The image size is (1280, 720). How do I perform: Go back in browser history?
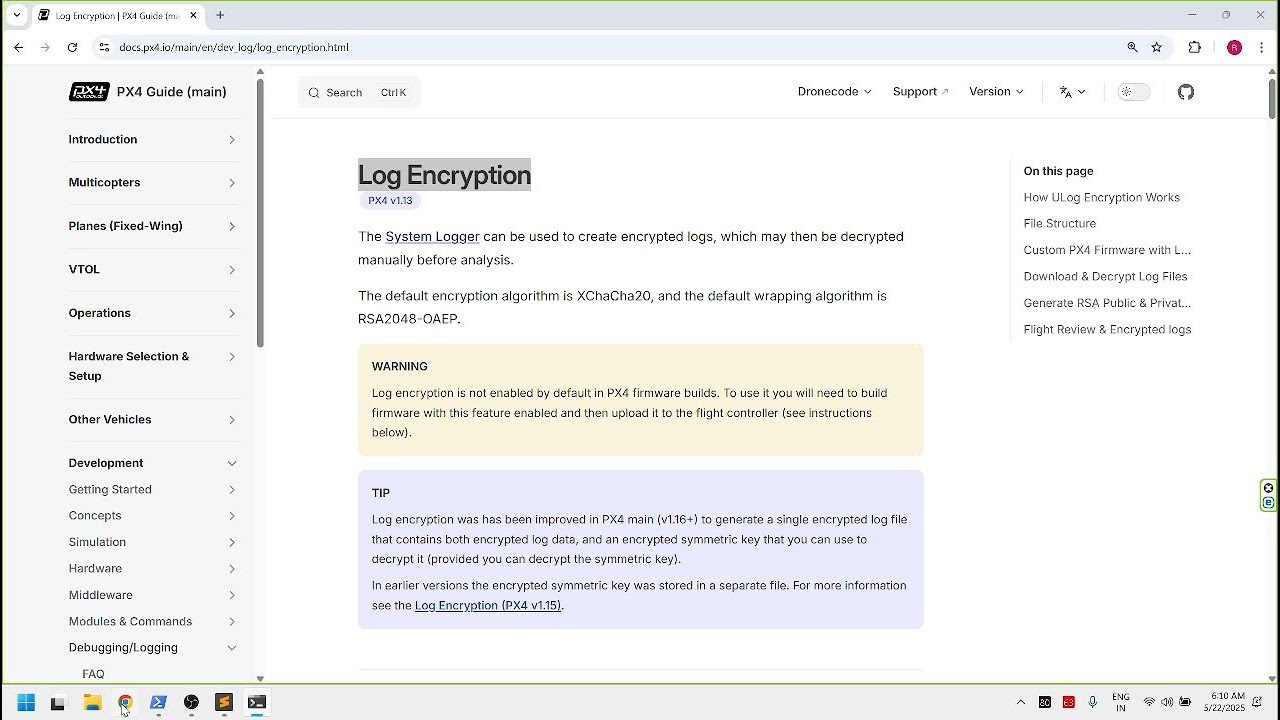[19, 47]
